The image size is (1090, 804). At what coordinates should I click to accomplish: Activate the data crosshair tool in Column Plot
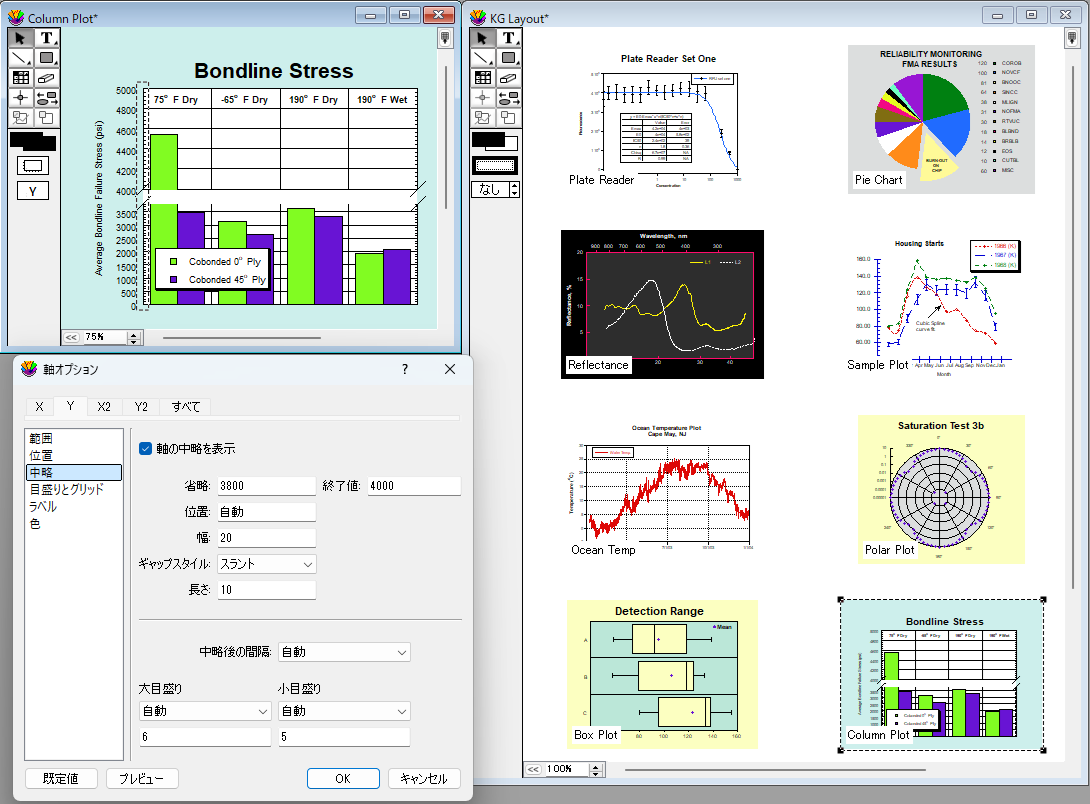click(x=20, y=98)
